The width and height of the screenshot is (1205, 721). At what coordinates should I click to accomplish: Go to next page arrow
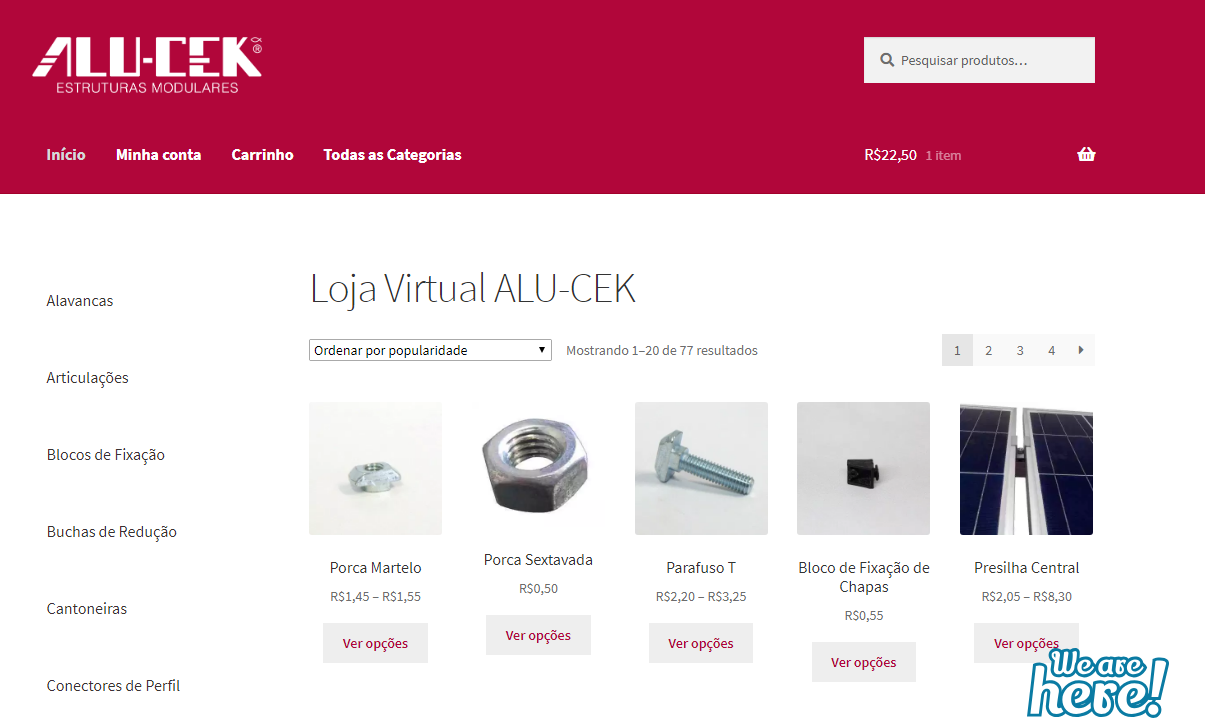1081,350
